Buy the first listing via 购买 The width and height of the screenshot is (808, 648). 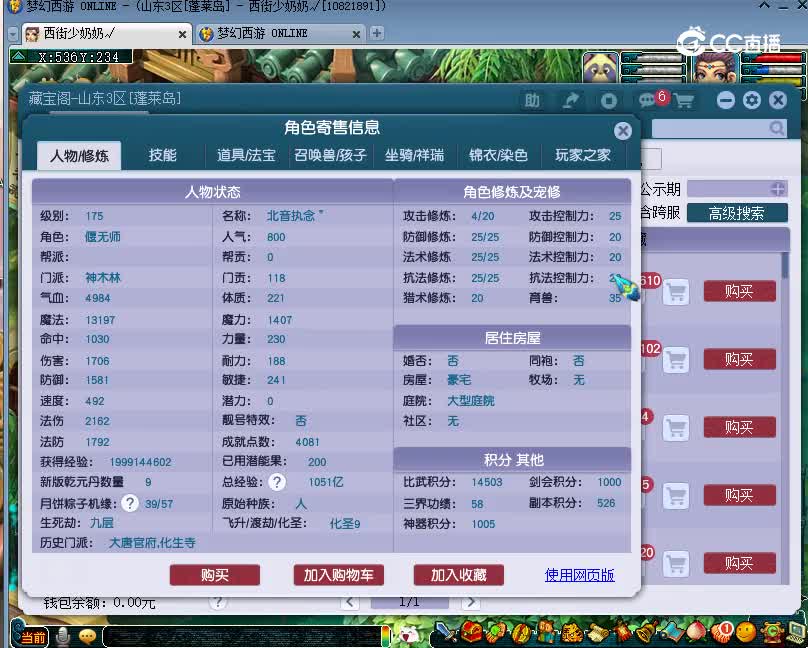[739, 292]
